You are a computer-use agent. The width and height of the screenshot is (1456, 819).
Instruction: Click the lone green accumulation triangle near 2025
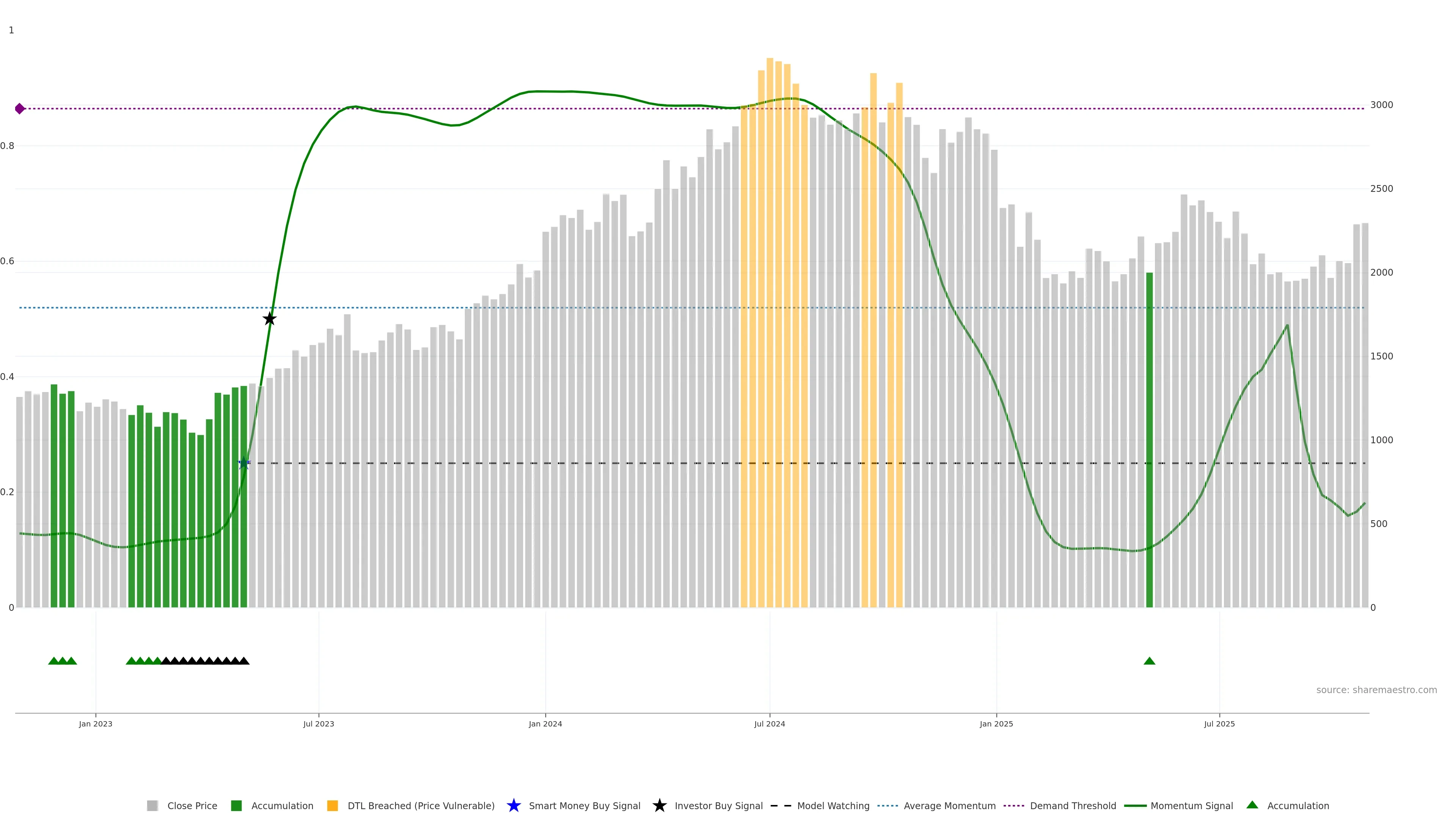pos(1149,661)
